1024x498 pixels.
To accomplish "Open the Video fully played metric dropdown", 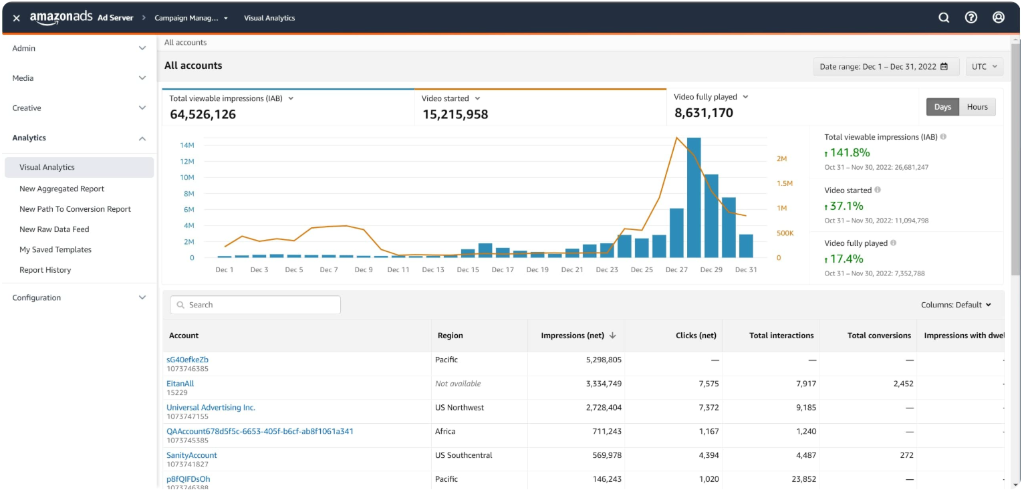I will click(x=745, y=97).
